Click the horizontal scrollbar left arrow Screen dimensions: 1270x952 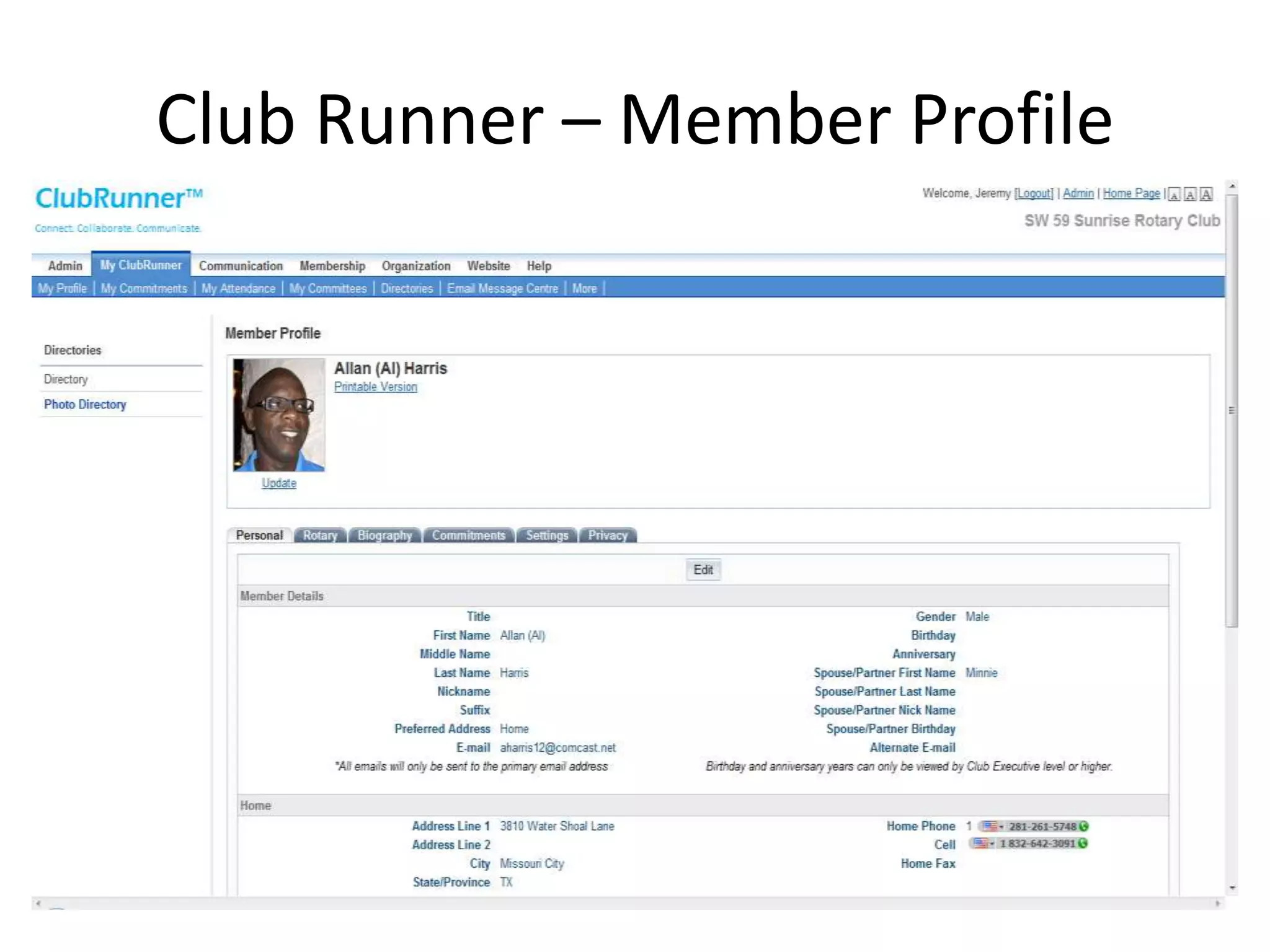coord(38,903)
